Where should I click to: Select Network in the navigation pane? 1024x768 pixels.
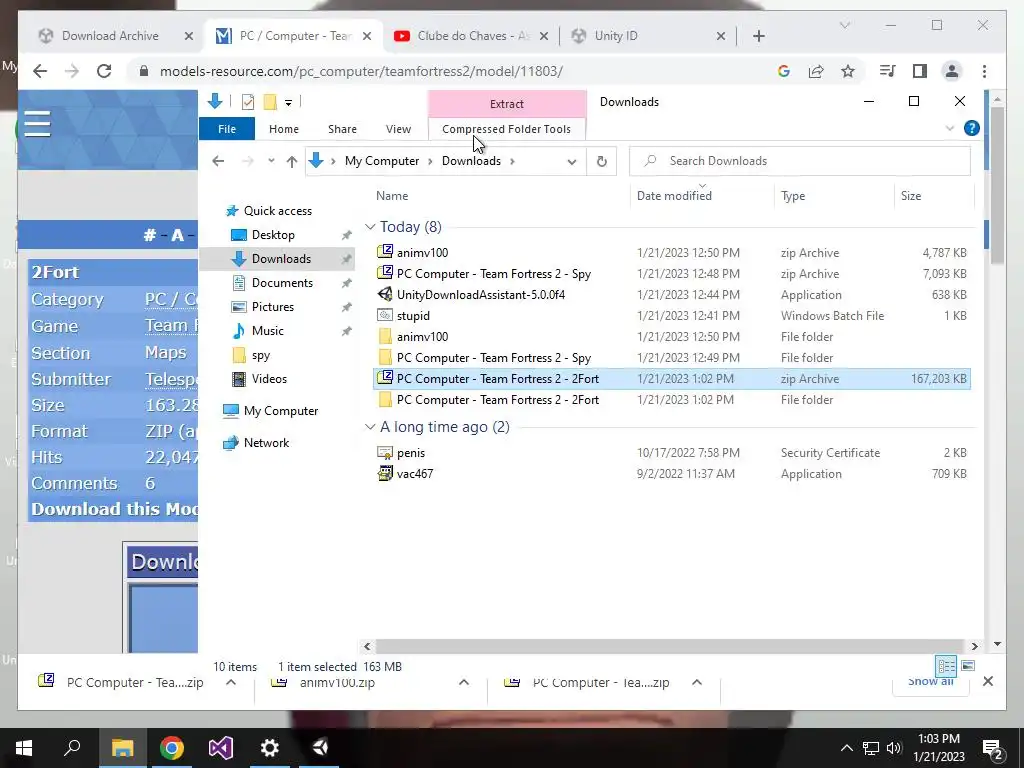[x=266, y=443]
